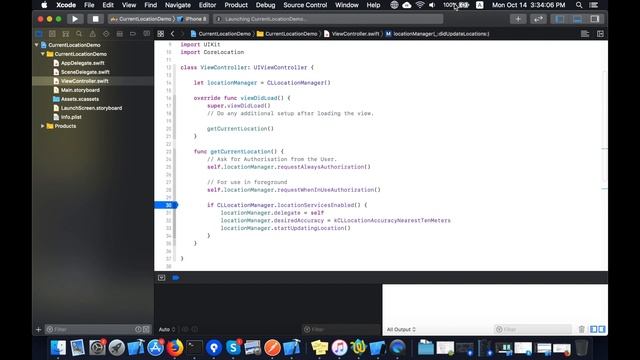640x360 pixels.
Task: Open the Navigate menu
Action: pyautogui.click(x=178, y=5)
